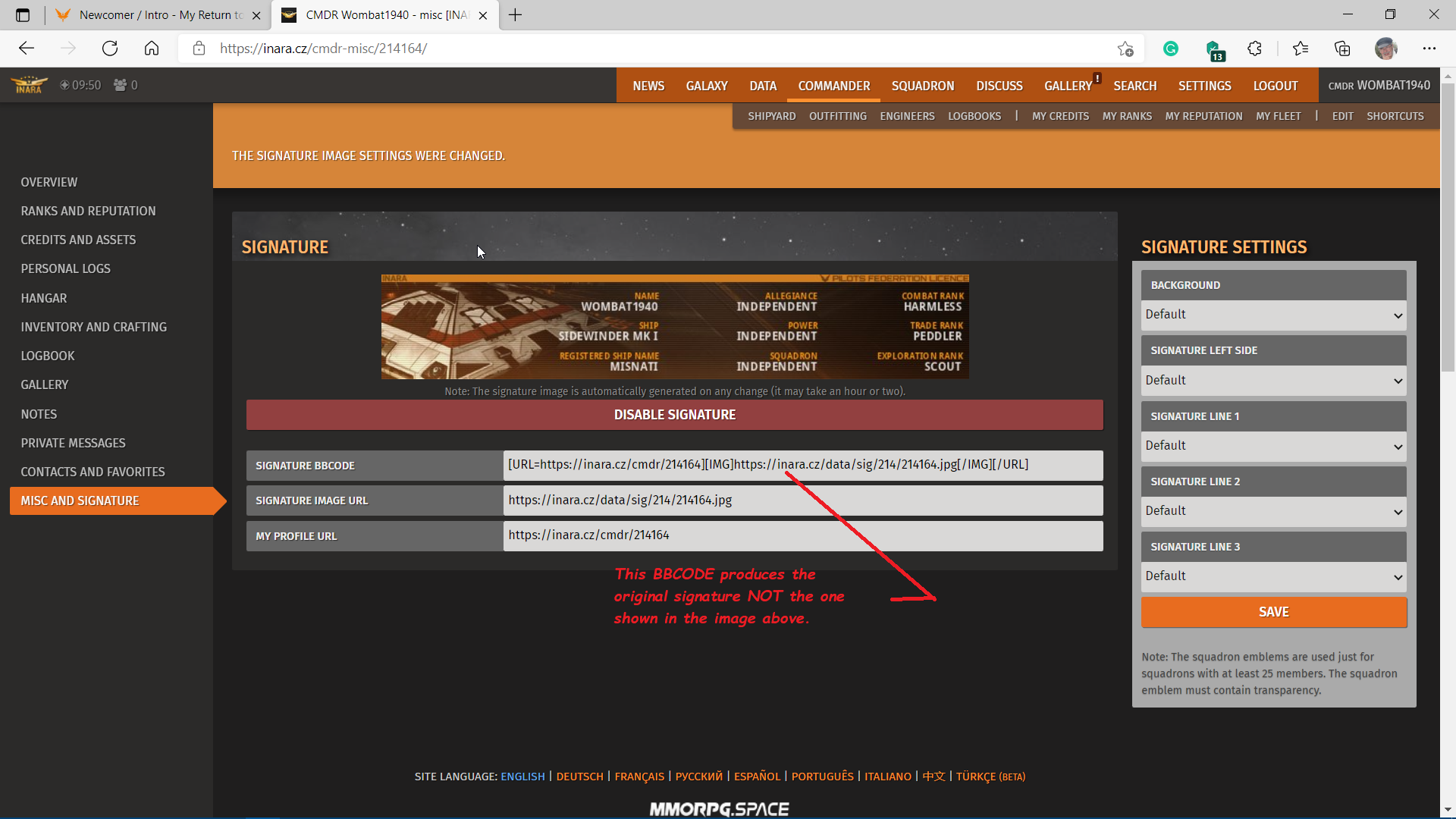Open the DISCUSS menu
Image resolution: width=1456 pixels, height=819 pixels.
(999, 86)
